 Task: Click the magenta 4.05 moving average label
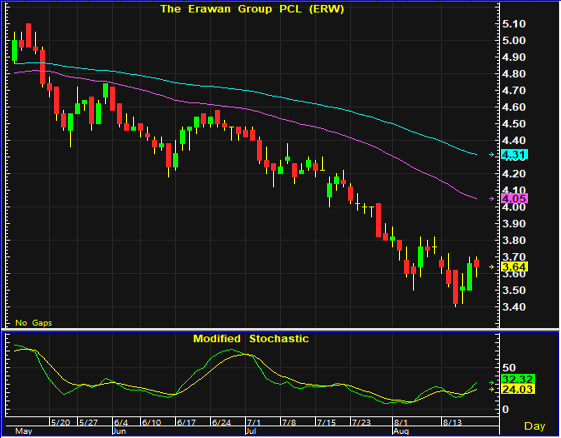(514, 198)
